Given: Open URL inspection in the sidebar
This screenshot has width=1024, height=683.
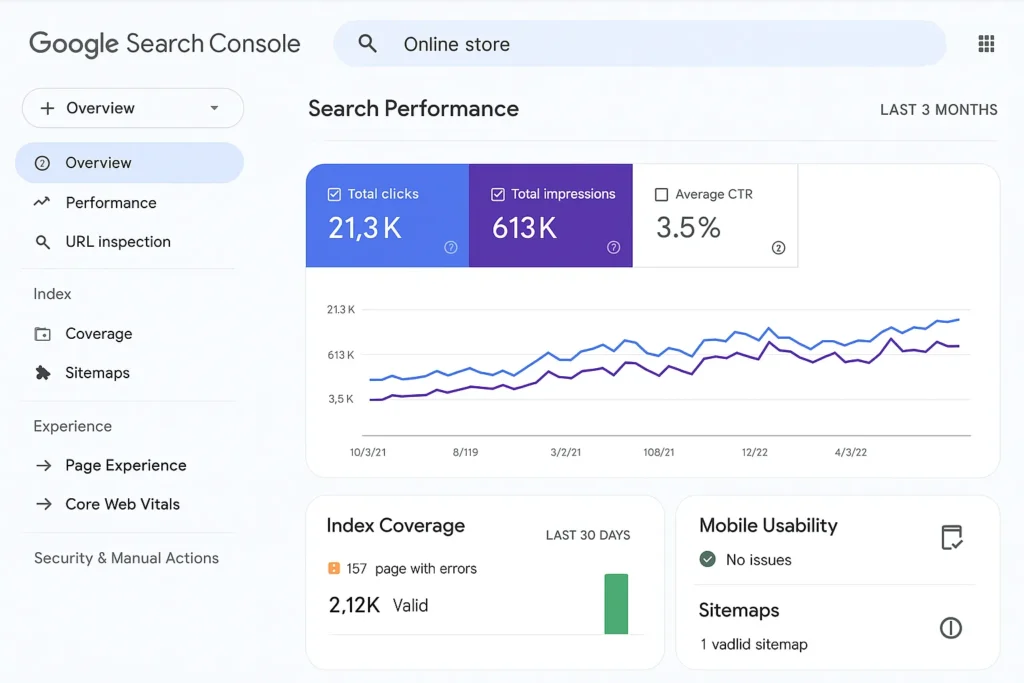Looking at the screenshot, I should click(x=118, y=242).
